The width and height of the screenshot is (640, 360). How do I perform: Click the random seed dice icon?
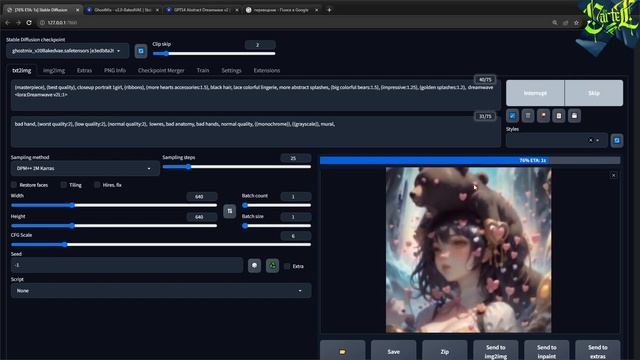(254, 266)
